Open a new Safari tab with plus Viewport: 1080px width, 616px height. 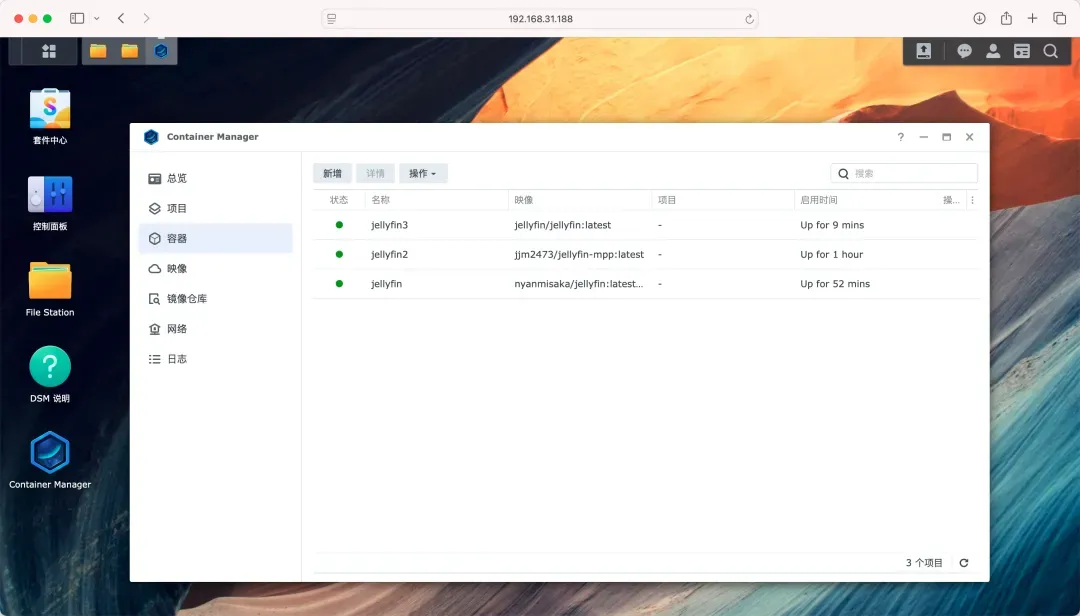[x=1032, y=19]
